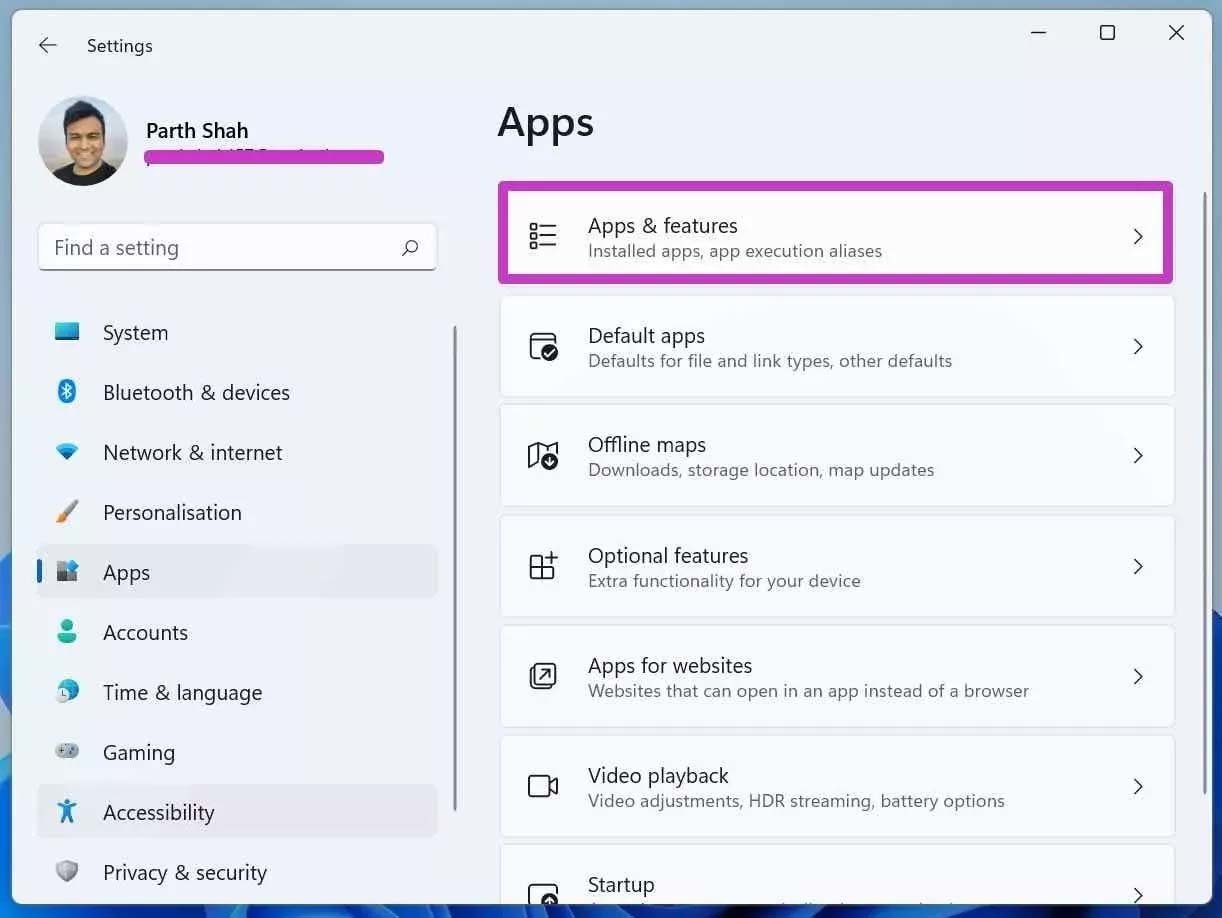Maximize the Settings window
This screenshot has height=918, width=1222.
[1107, 33]
